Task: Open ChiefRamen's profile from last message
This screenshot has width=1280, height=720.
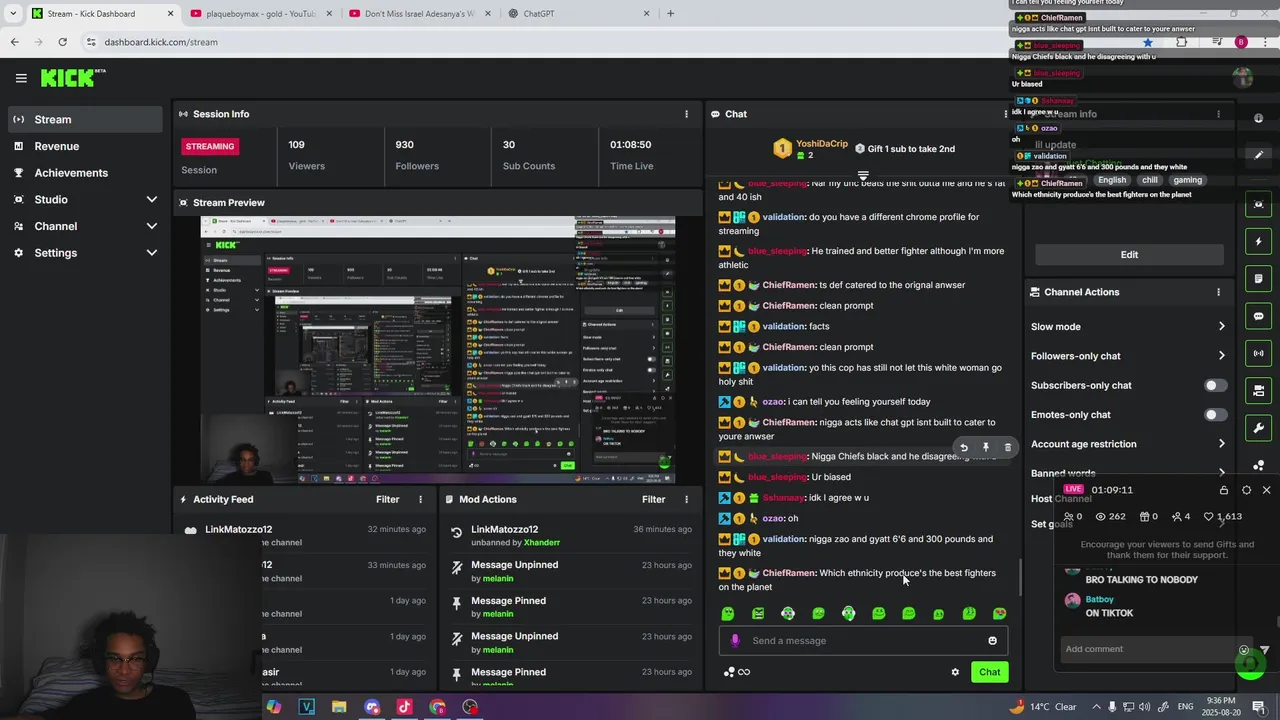Action: tap(789, 573)
